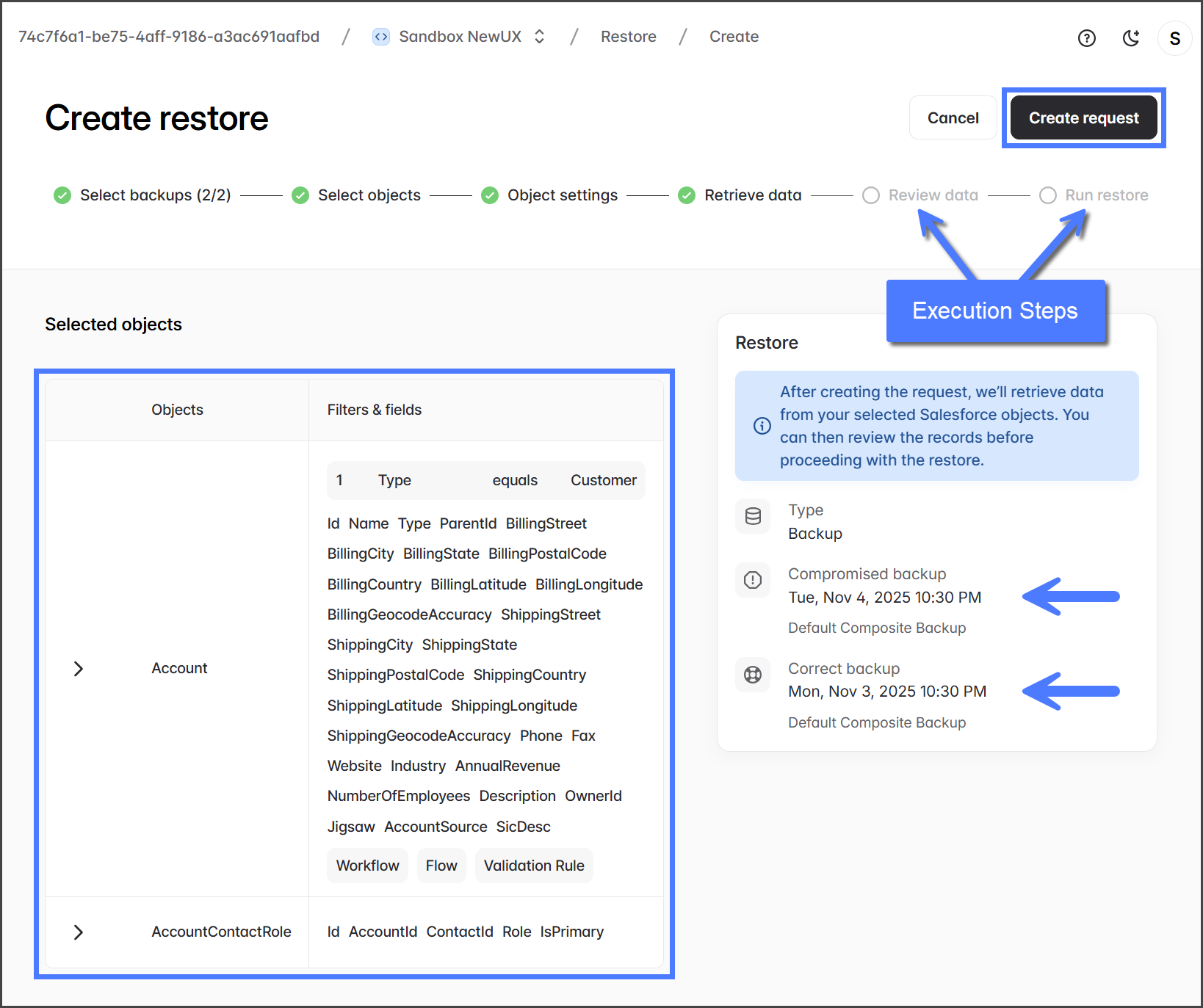Image resolution: width=1203 pixels, height=1008 pixels.
Task: Click the Cancel button
Action: [953, 118]
